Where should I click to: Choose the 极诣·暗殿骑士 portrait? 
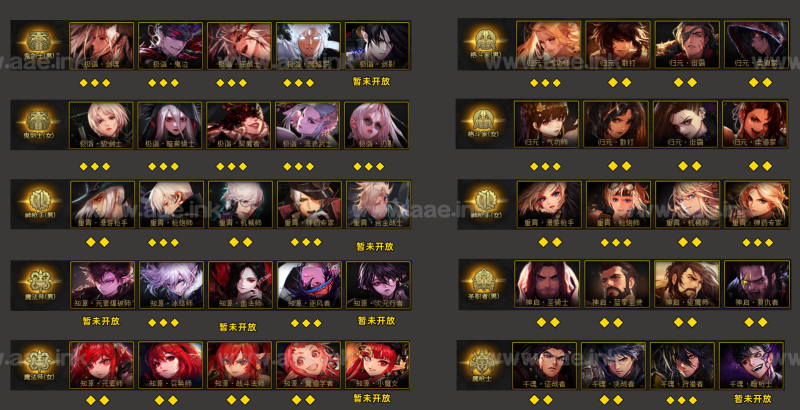tap(170, 125)
